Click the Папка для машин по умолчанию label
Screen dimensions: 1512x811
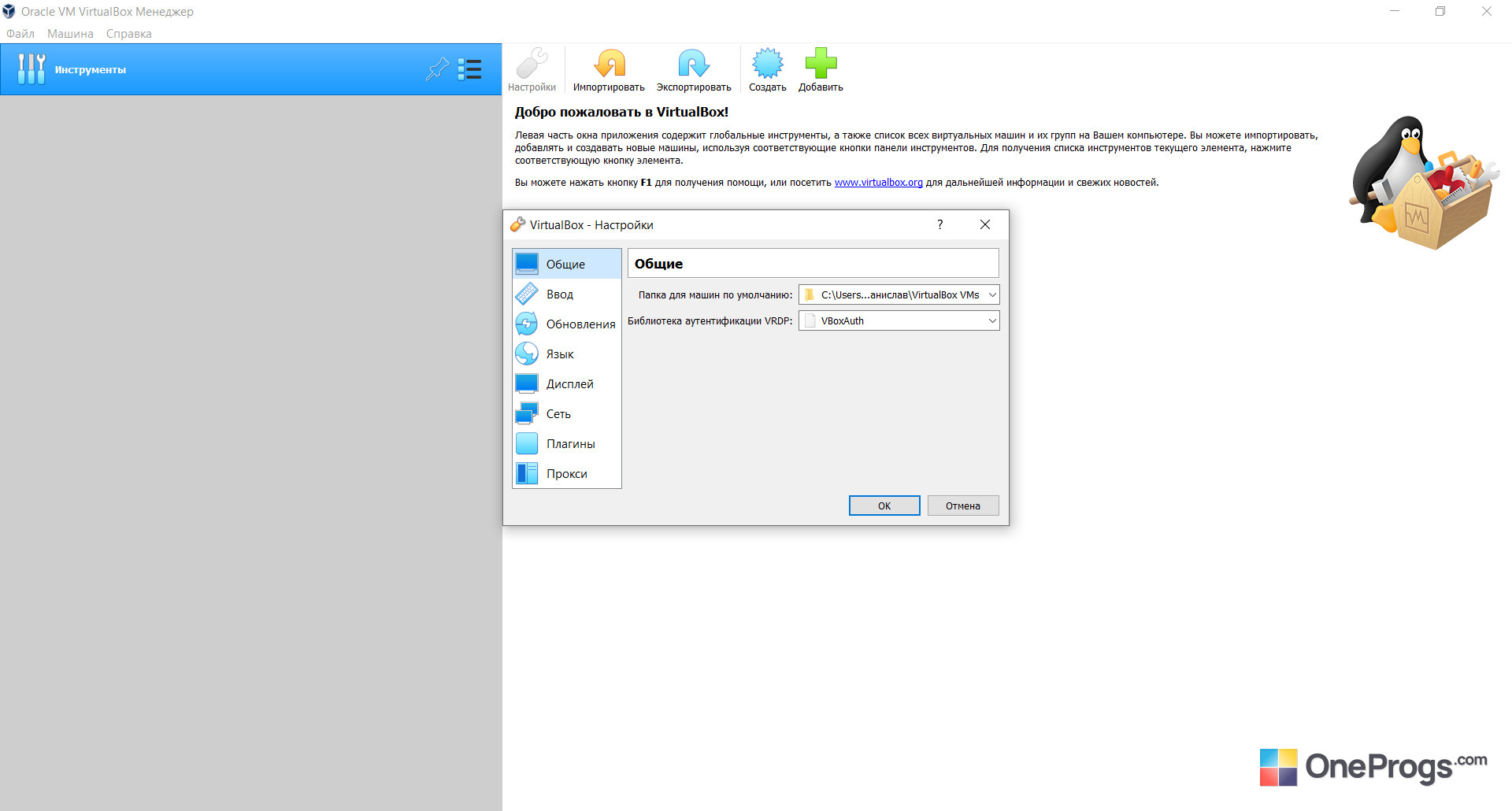pyautogui.click(x=715, y=295)
